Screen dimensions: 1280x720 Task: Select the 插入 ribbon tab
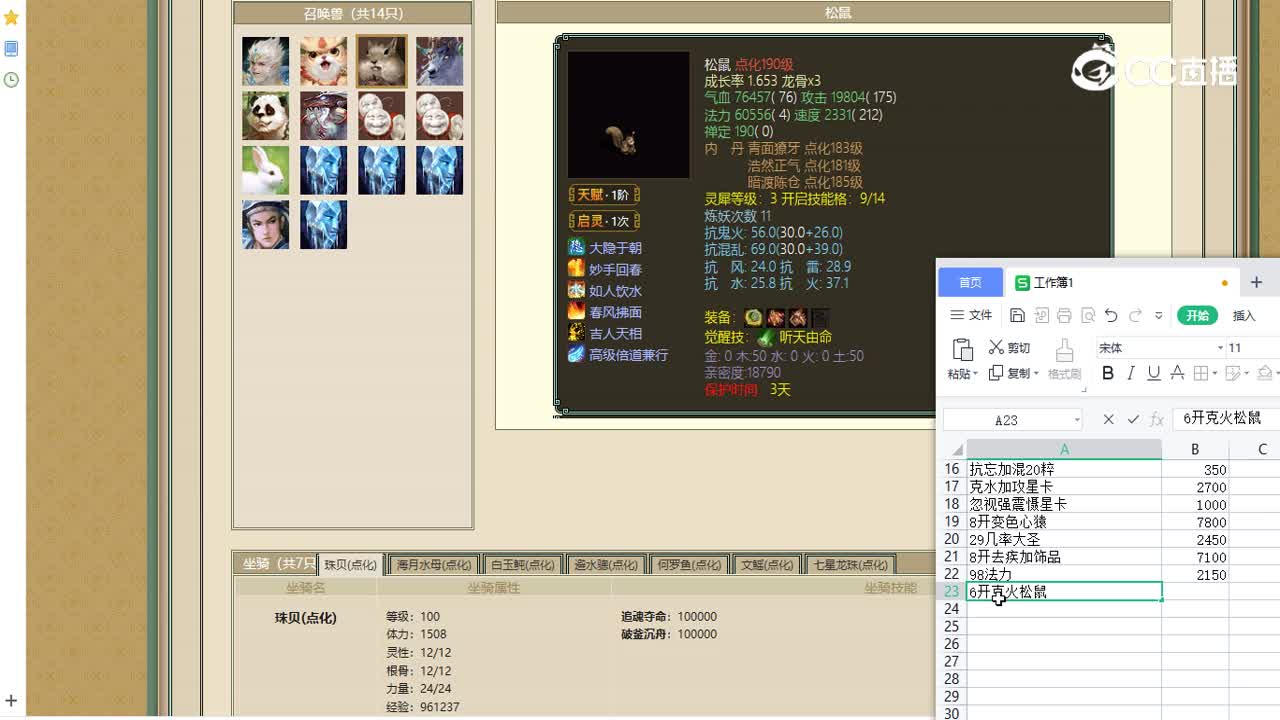[x=1244, y=315]
